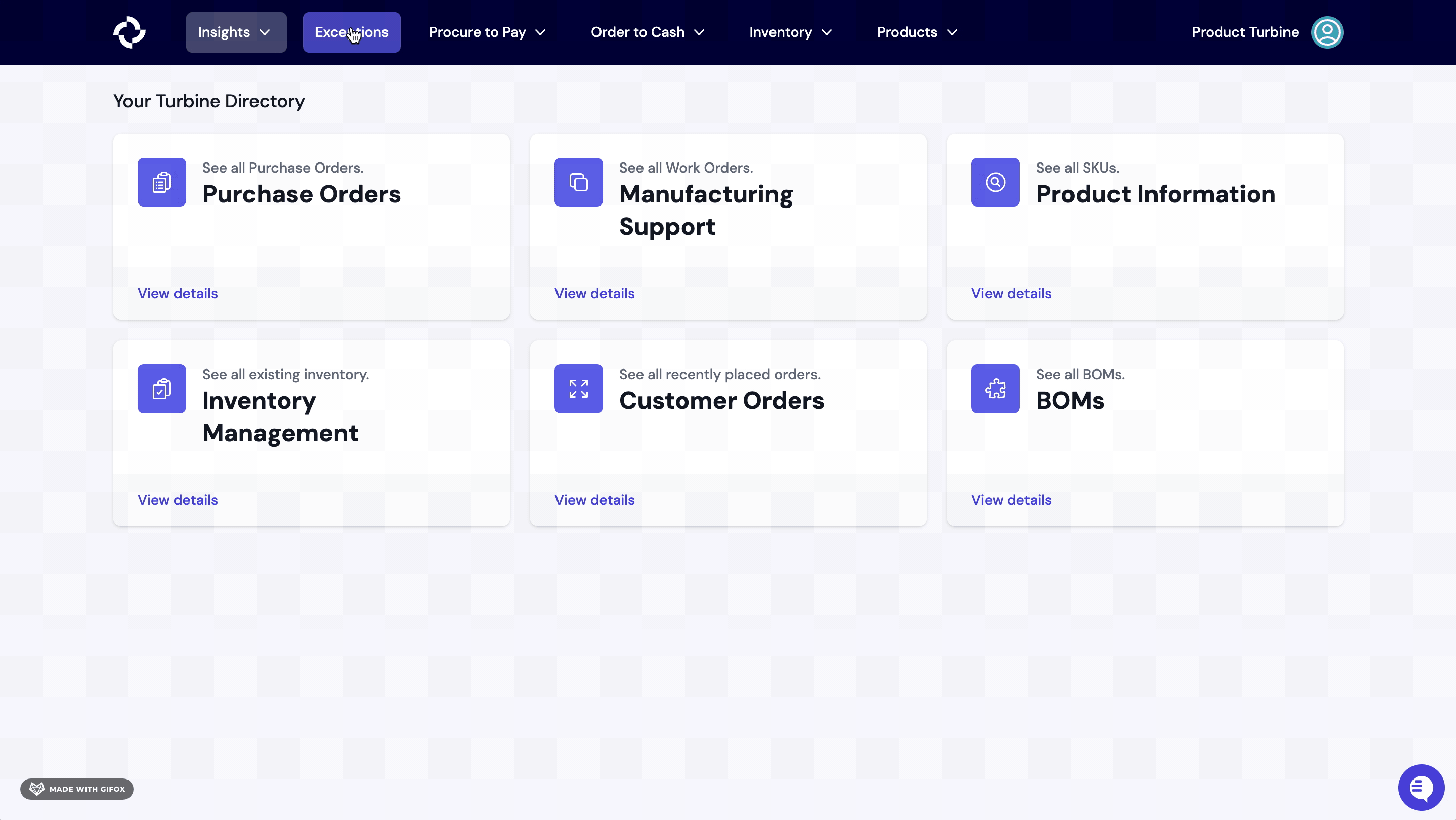Go to the Exceptions menu item
This screenshot has height=820, width=1456.
click(351, 32)
